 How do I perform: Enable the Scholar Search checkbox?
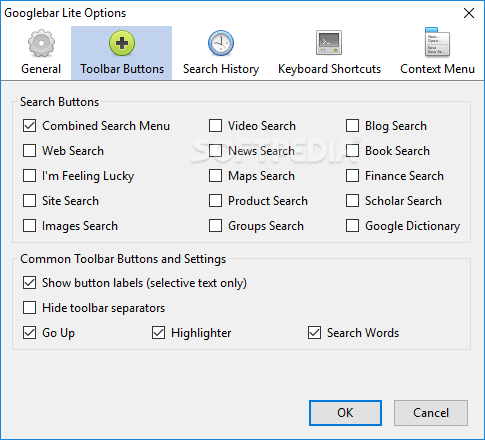(x=352, y=201)
